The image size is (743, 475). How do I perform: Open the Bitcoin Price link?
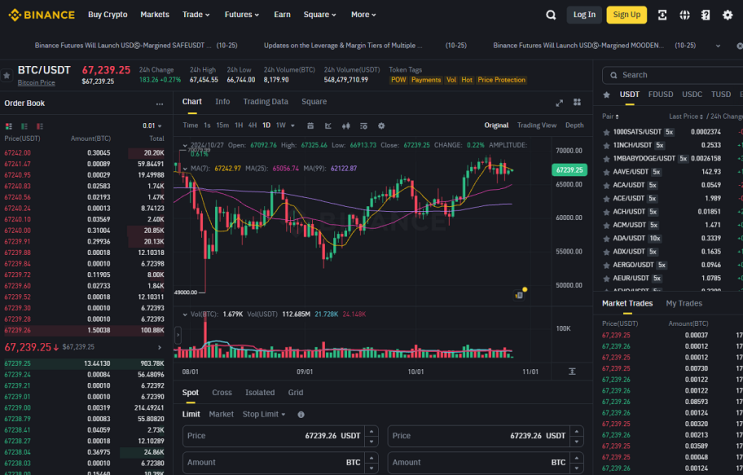click(36, 83)
